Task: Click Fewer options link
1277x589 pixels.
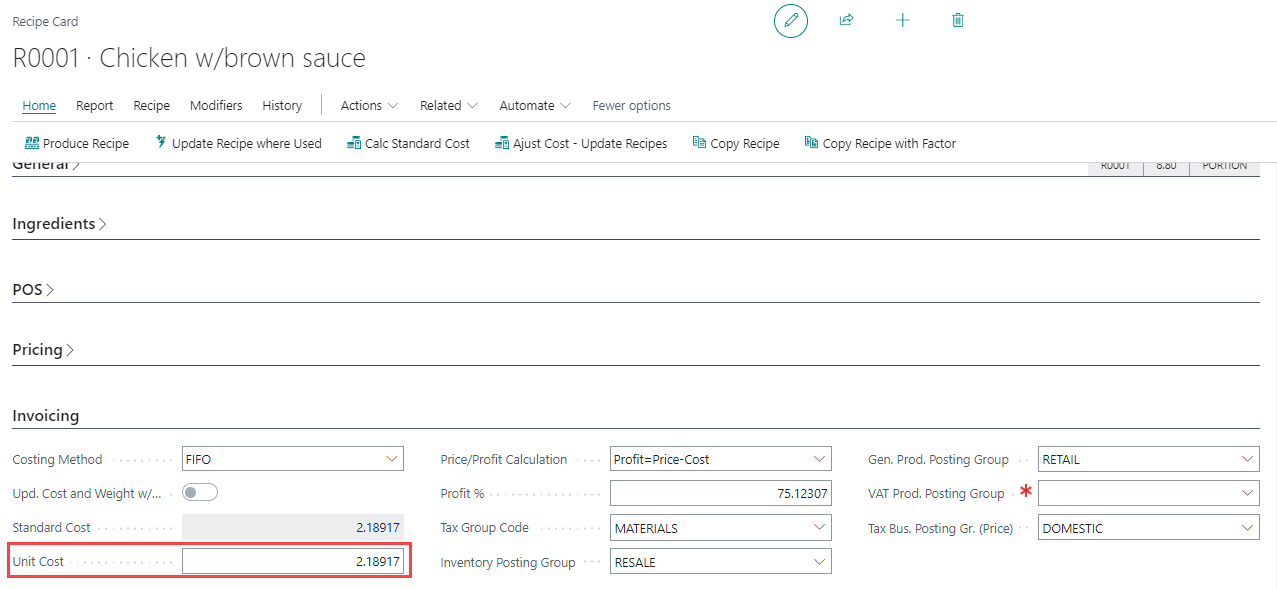Action: pyautogui.click(x=631, y=105)
